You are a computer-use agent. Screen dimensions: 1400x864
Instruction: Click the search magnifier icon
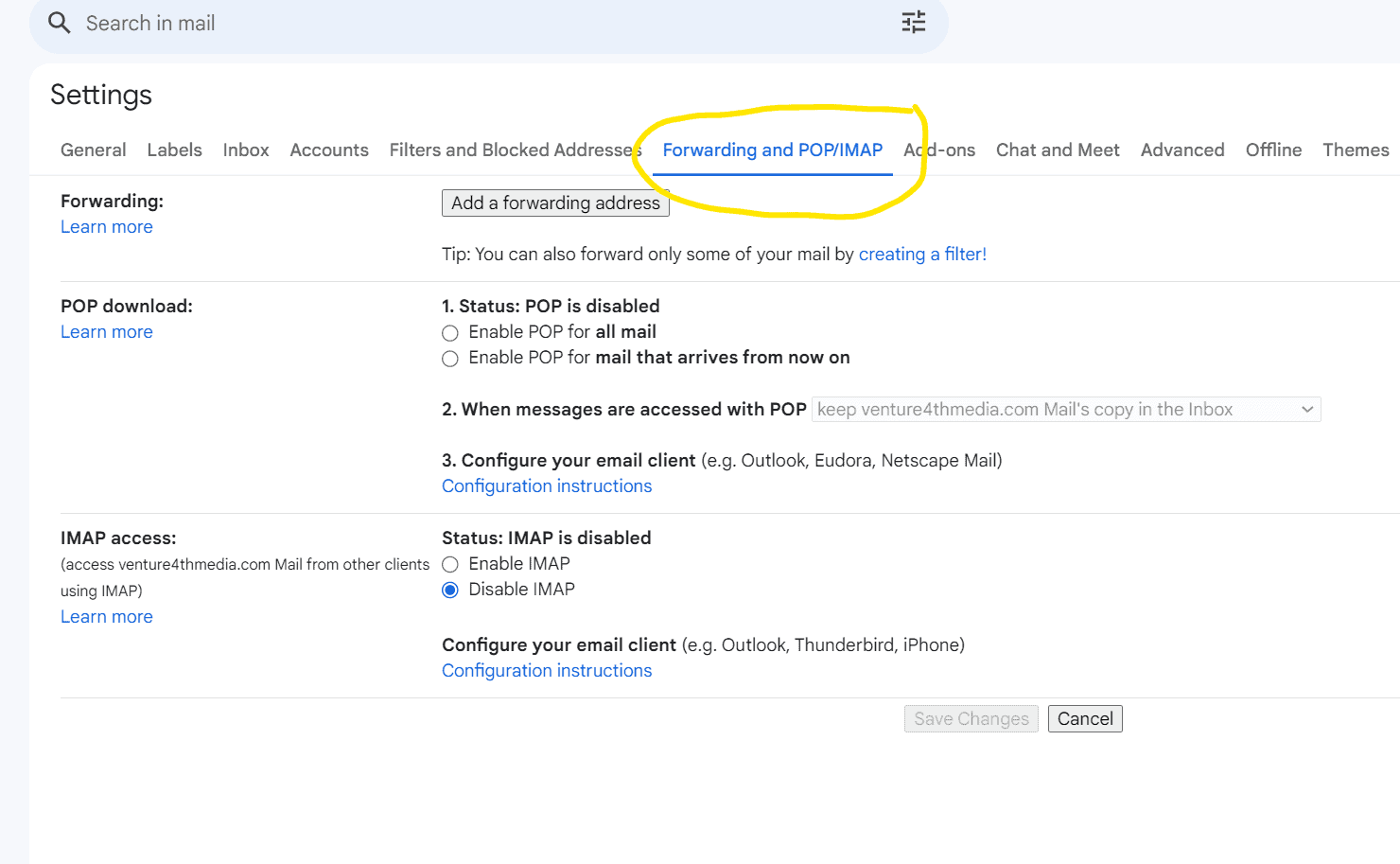[x=59, y=23]
